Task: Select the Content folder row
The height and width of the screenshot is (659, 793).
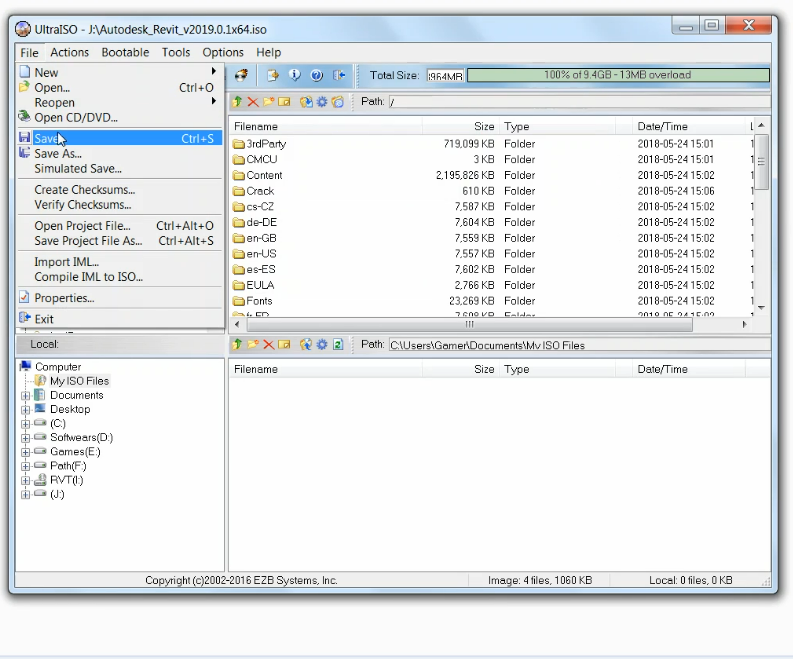Action: 492,175
